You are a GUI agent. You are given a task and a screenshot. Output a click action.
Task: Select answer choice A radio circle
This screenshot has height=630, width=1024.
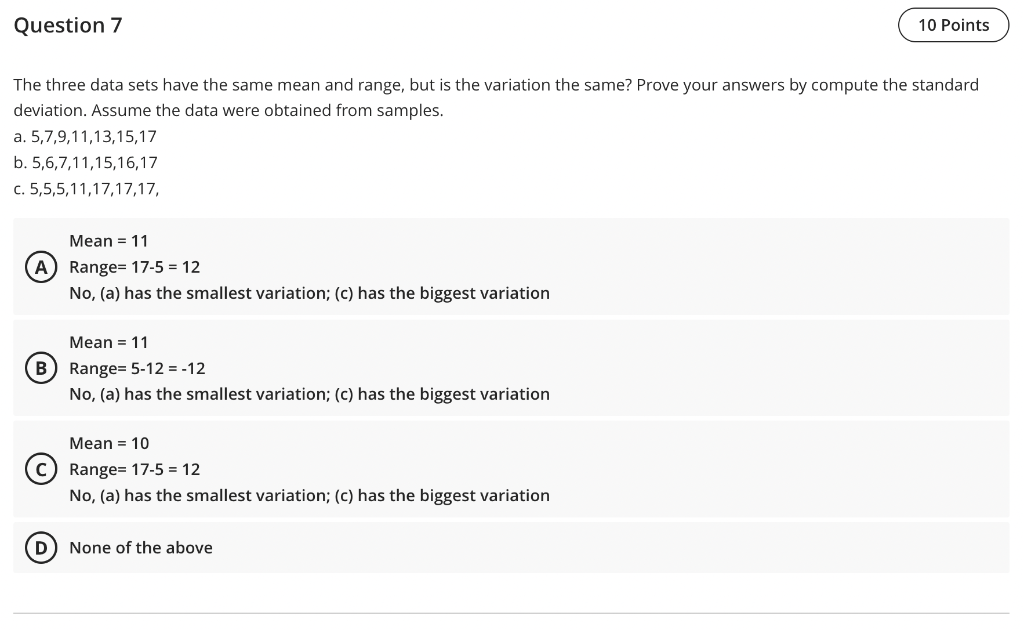click(x=41, y=267)
